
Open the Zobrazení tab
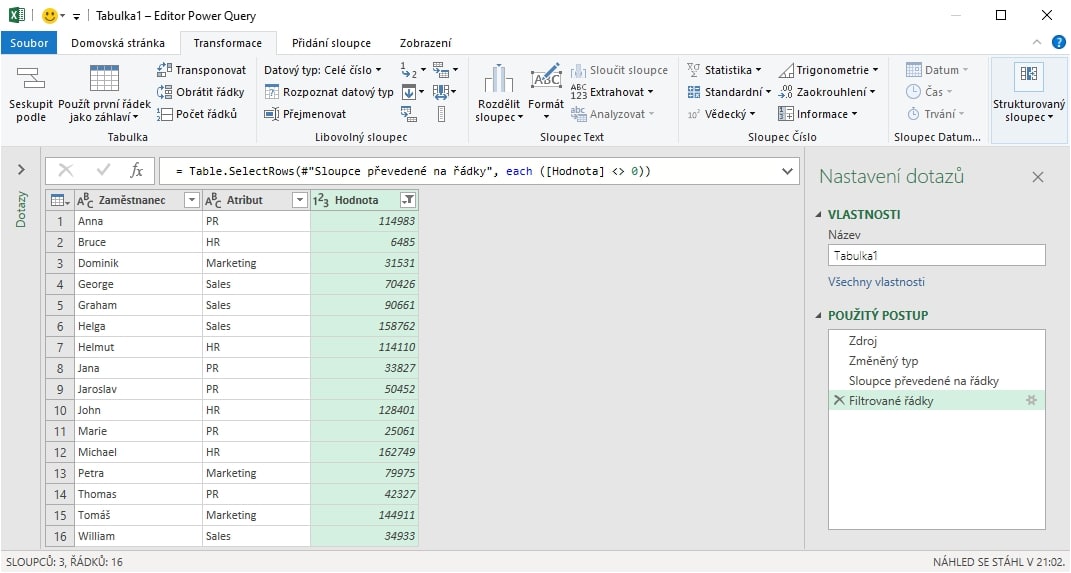click(x=426, y=43)
